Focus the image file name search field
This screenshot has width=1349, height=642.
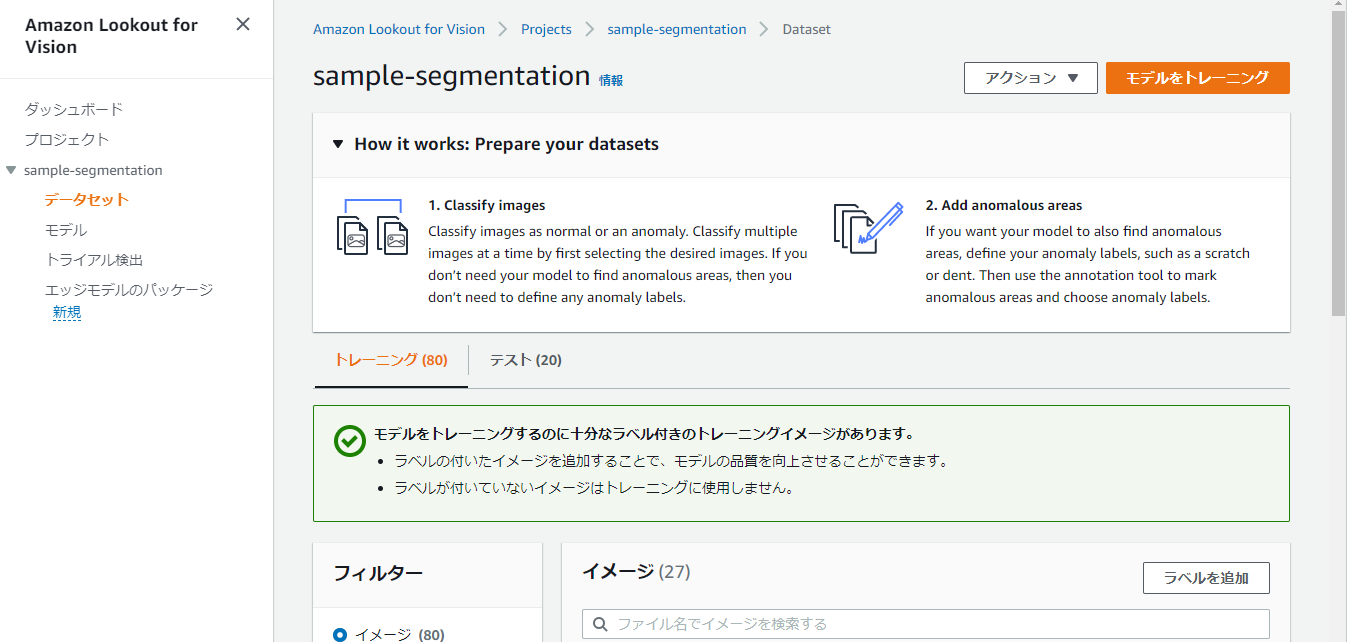tap(926, 624)
